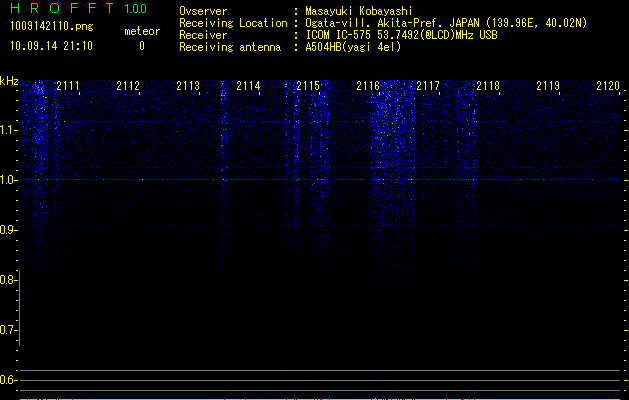Click the Ovserver label

pos(203,11)
